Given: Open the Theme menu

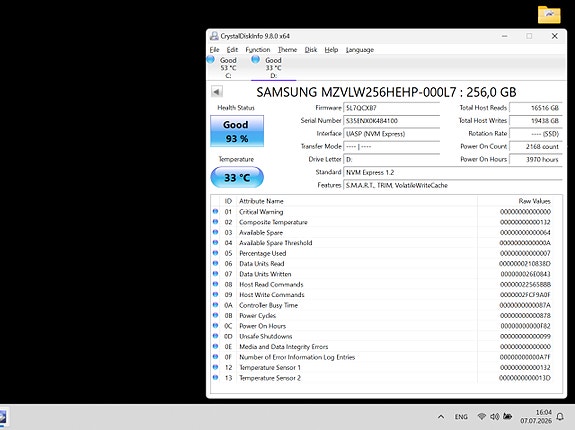Looking at the screenshot, I should 288,50.
